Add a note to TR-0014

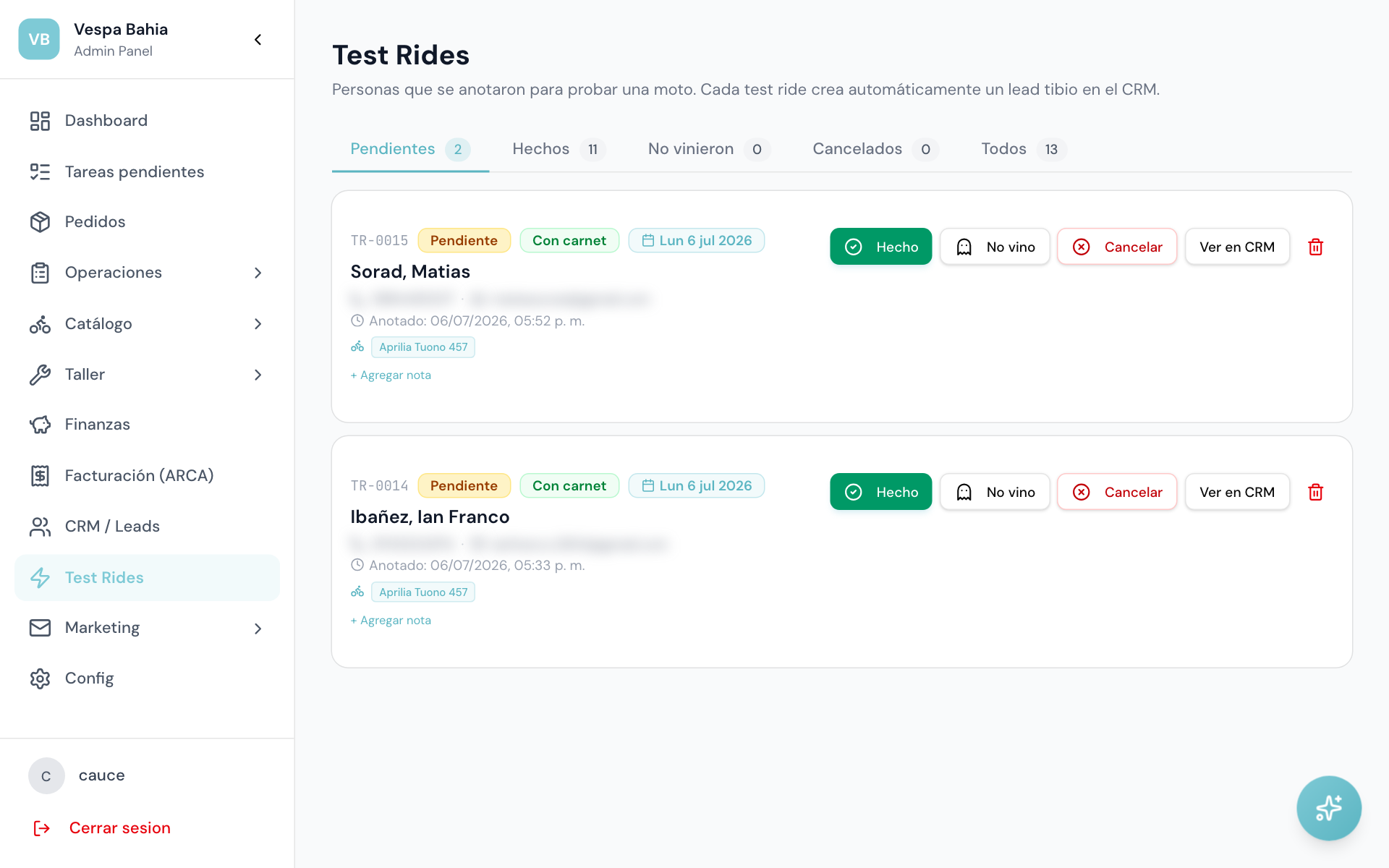point(391,621)
